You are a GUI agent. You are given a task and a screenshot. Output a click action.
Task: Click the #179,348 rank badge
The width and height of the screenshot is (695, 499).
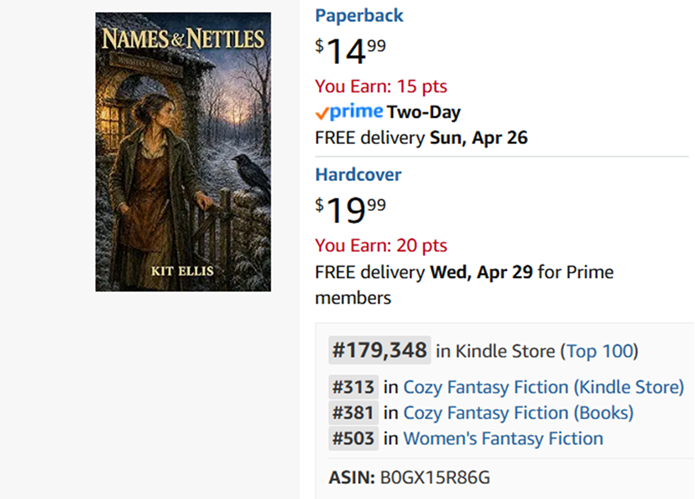tap(380, 351)
